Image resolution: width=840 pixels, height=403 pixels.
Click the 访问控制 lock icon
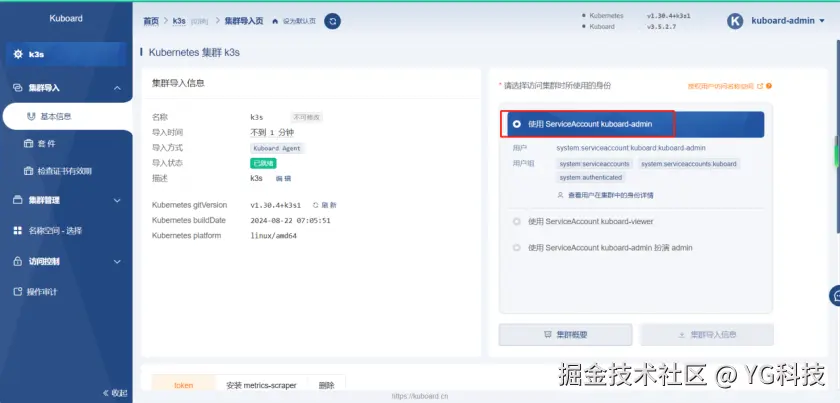coord(18,262)
